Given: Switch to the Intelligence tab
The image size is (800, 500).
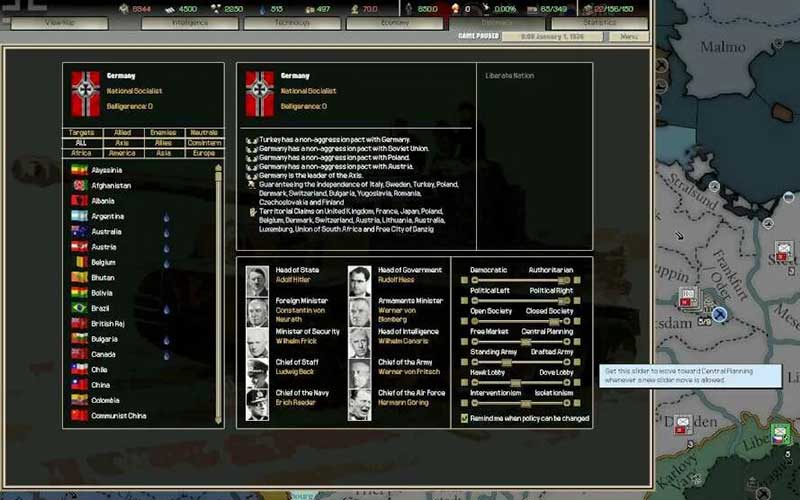Looking at the screenshot, I should [x=190, y=22].
